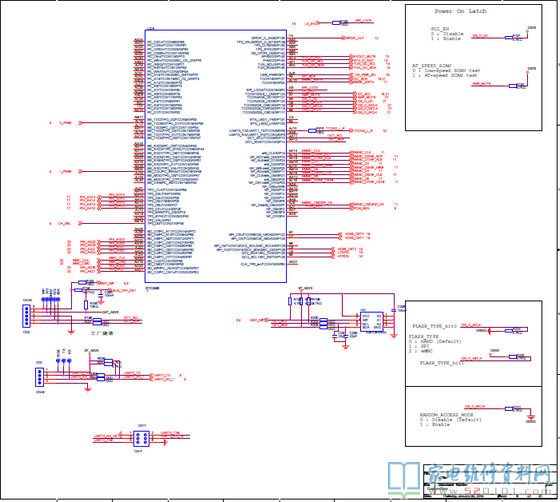
Task: Click the FLASH_TYPE options list text
Action: (435, 344)
